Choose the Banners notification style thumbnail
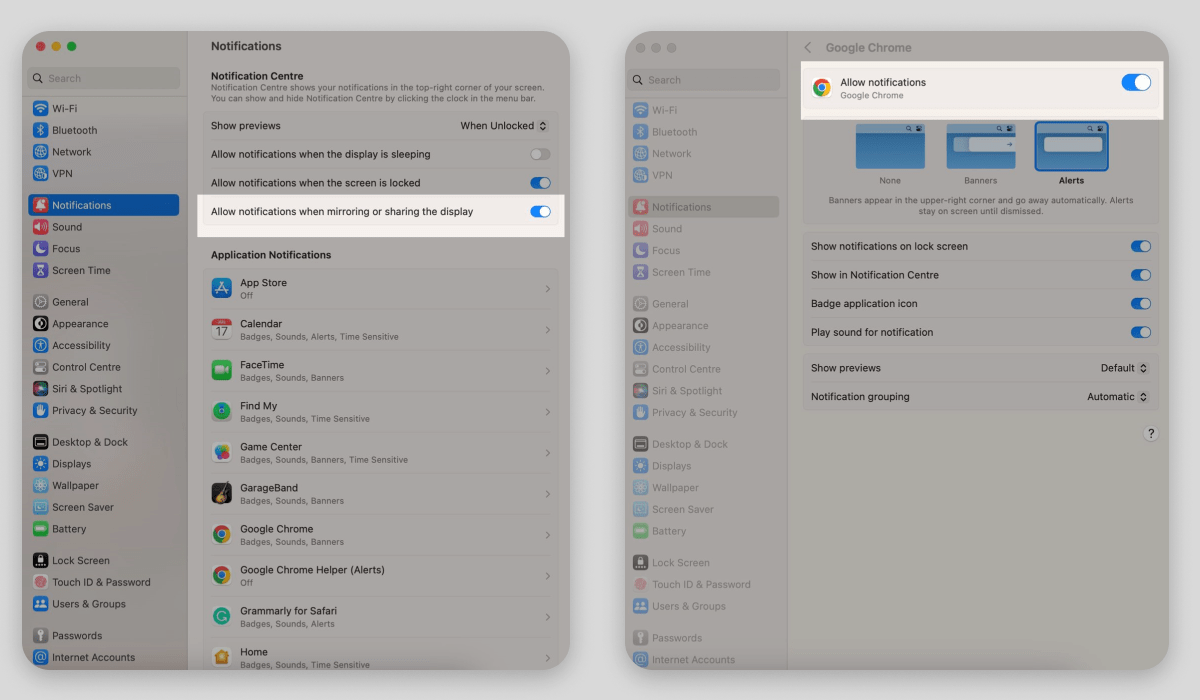 (980, 147)
